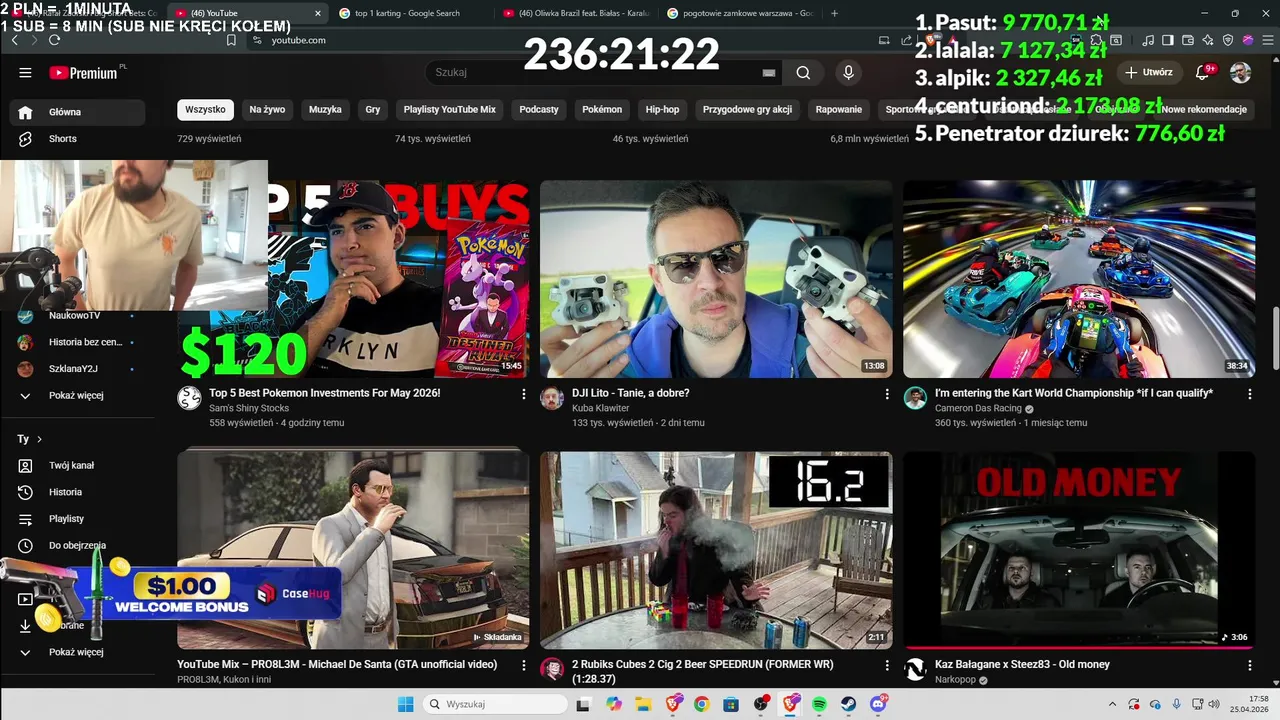This screenshot has width=1280, height=720.
Task: Open DJI Lito video thumbnail
Action: (716, 279)
